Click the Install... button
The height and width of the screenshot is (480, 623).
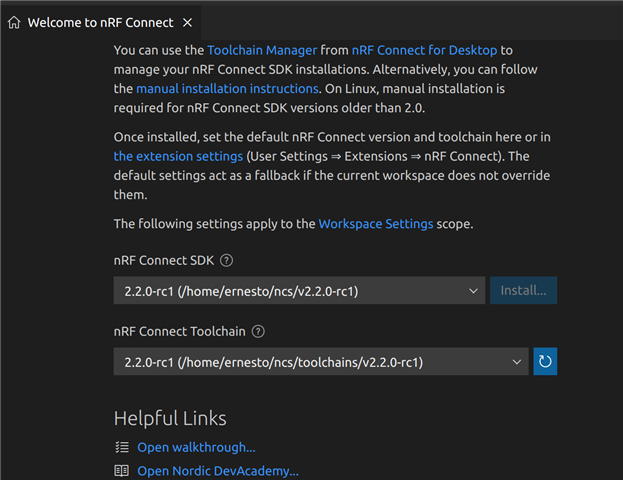coord(523,290)
